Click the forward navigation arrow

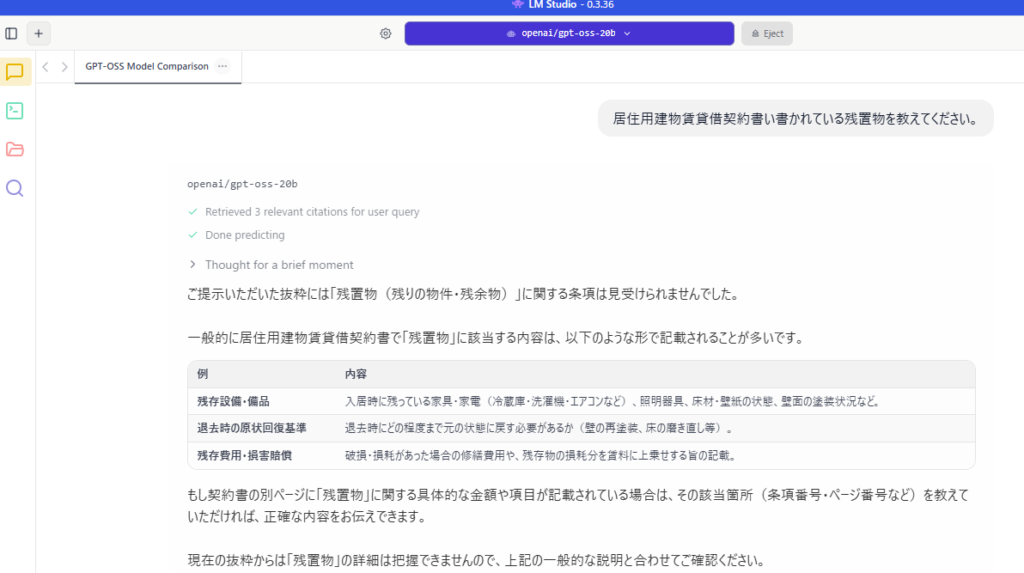(65, 67)
